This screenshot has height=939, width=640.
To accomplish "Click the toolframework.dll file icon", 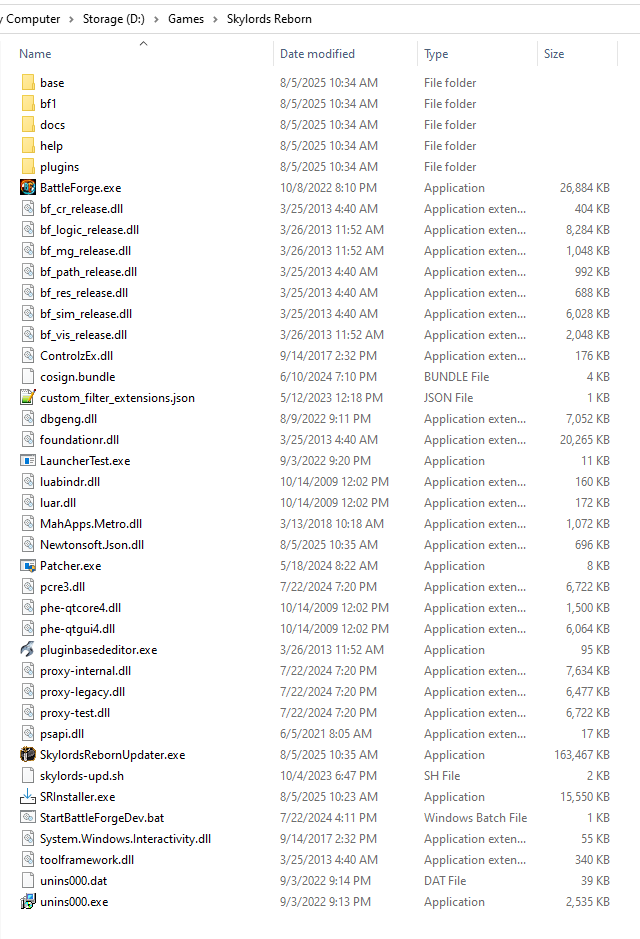I will tap(28, 859).
